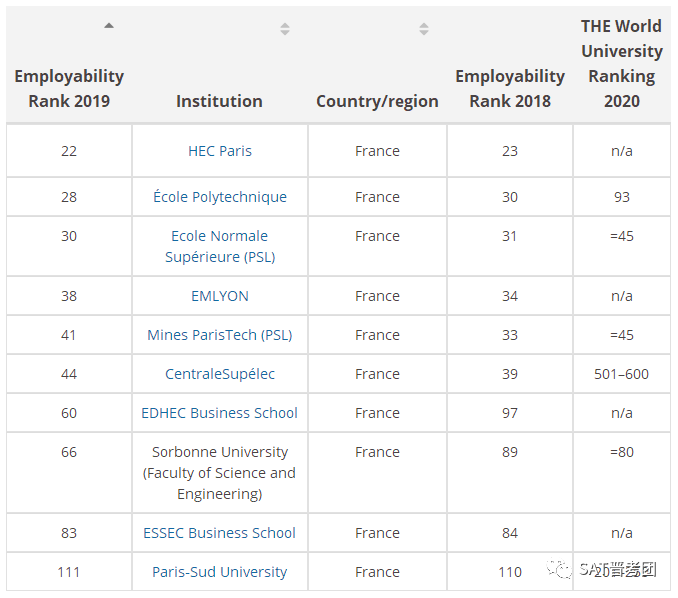Go to ESSEC Business School page
This screenshot has height=598, width=678.
220,533
